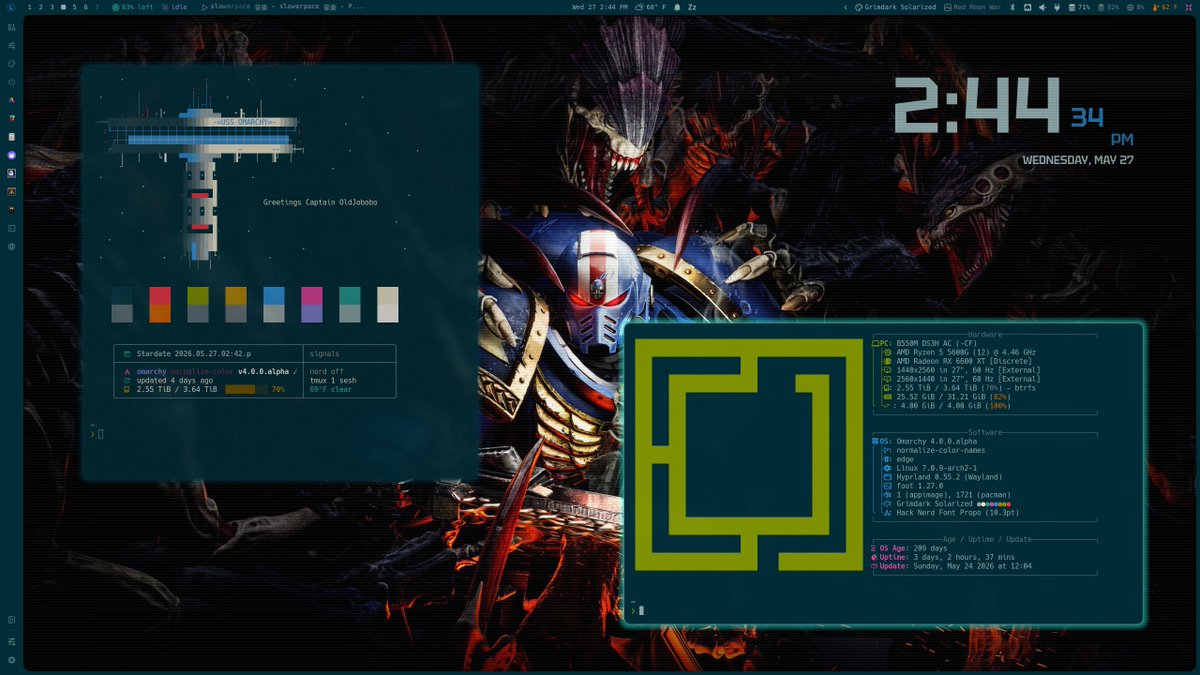Click the left terminal prompt cursor
The height and width of the screenshot is (675, 1200).
101,433
